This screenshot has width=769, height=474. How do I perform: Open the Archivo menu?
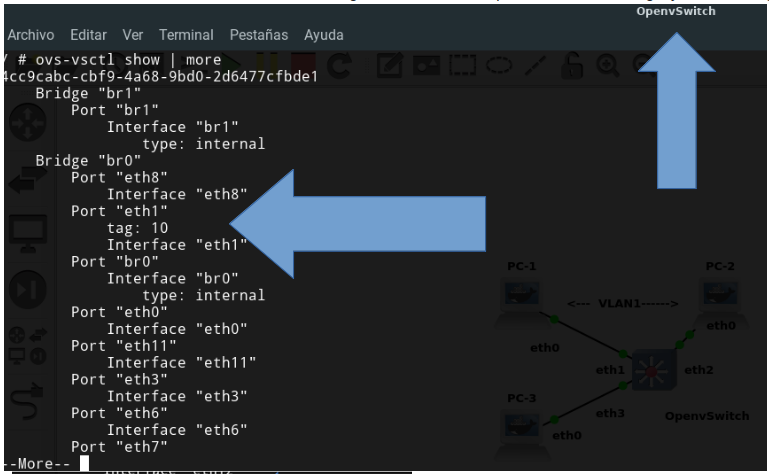coord(30,35)
